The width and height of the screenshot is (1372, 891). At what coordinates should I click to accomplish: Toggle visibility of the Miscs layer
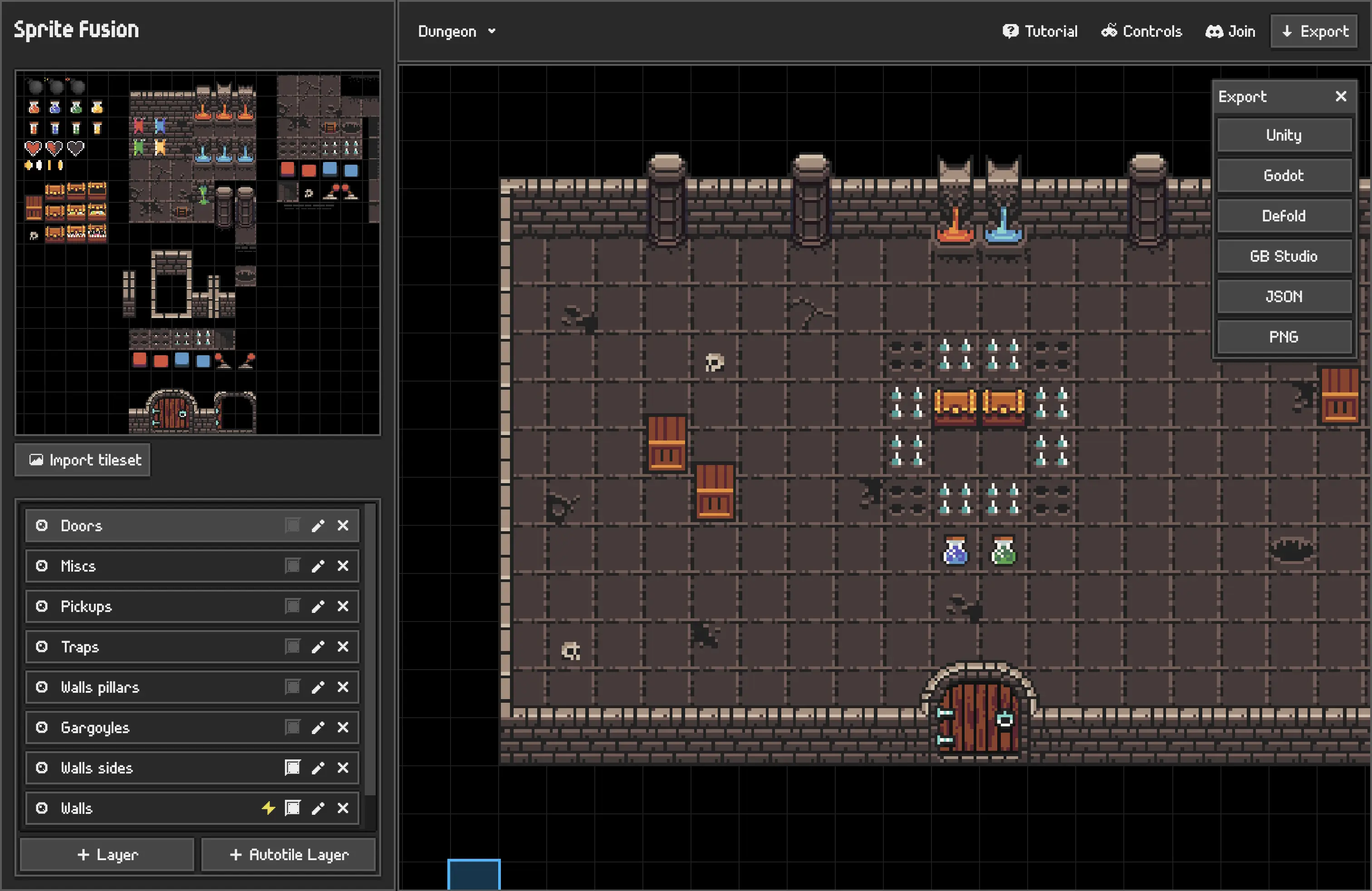point(41,565)
